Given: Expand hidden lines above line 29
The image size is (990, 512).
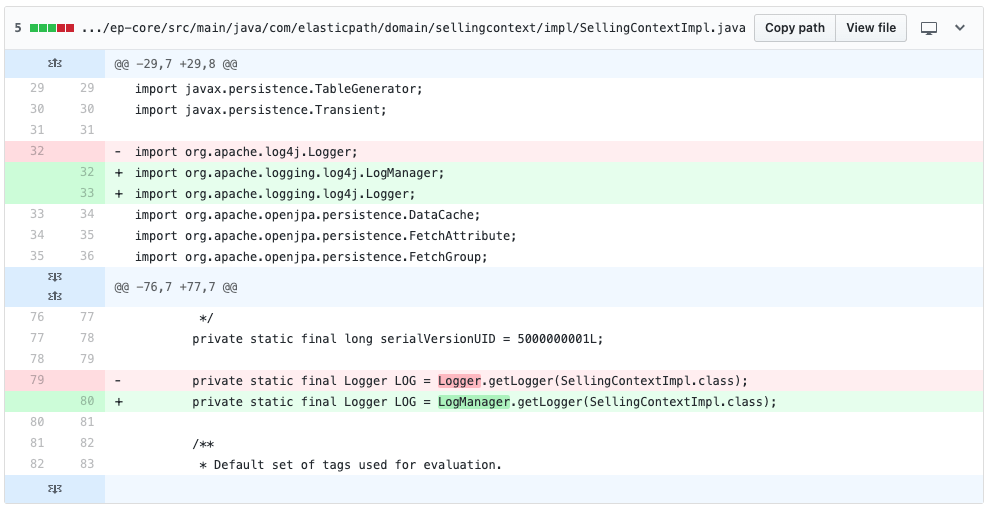Looking at the screenshot, I should (x=55, y=64).
